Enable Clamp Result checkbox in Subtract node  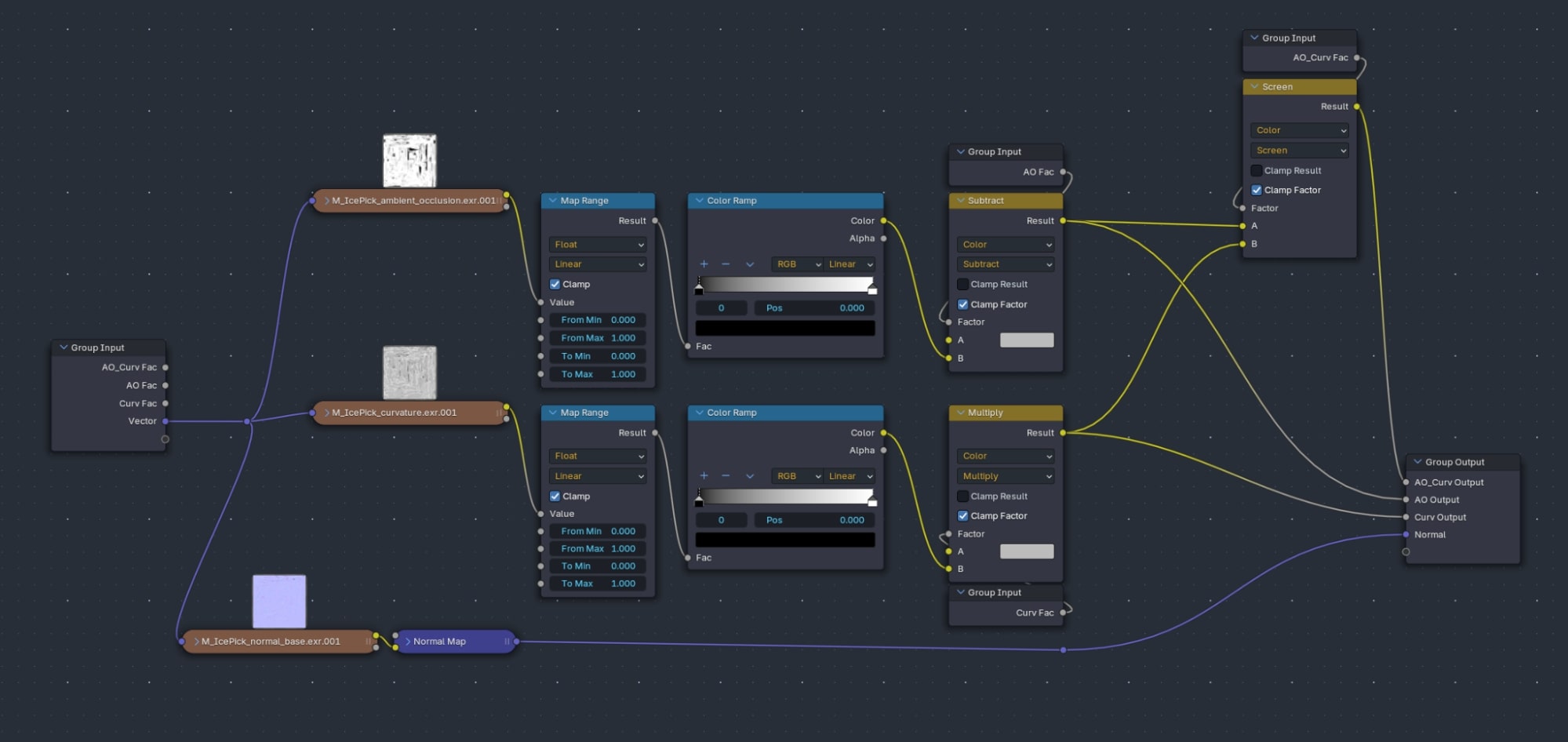pyautogui.click(x=962, y=285)
